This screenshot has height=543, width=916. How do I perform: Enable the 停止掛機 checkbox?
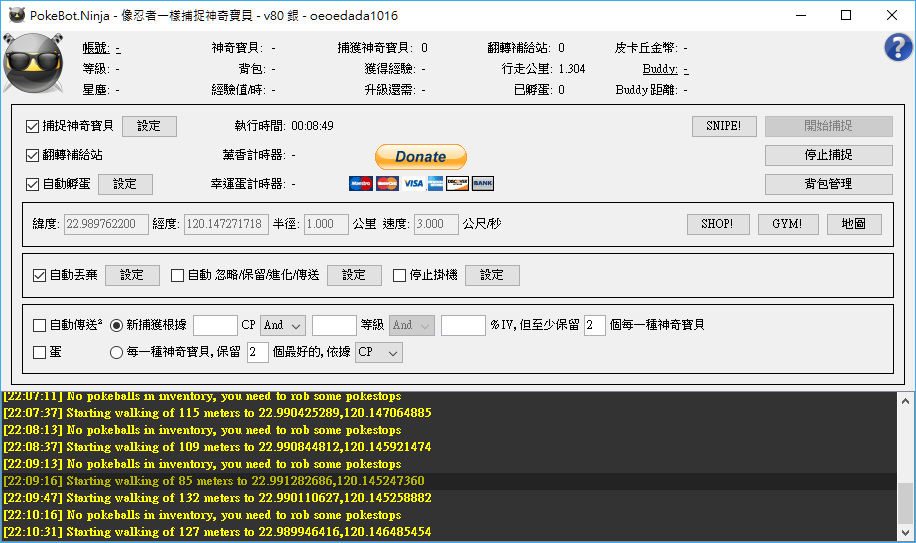click(400, 275)
